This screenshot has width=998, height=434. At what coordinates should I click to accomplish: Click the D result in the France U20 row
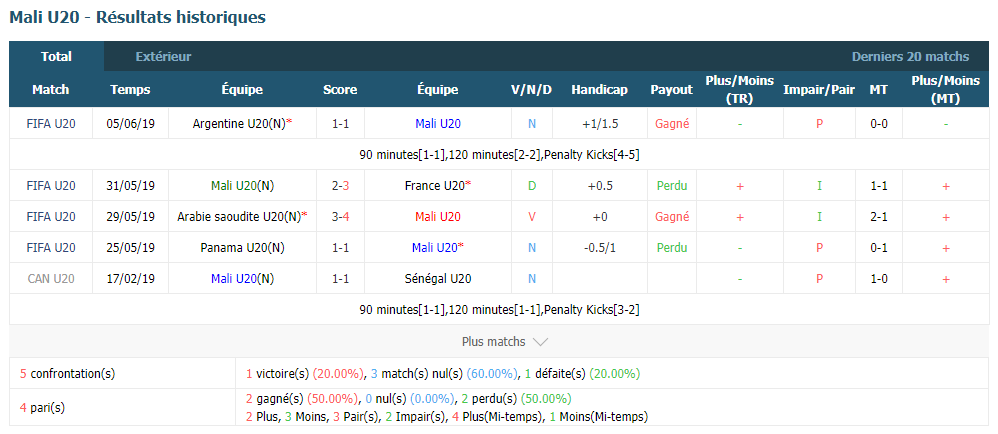[x=532, y=186]
